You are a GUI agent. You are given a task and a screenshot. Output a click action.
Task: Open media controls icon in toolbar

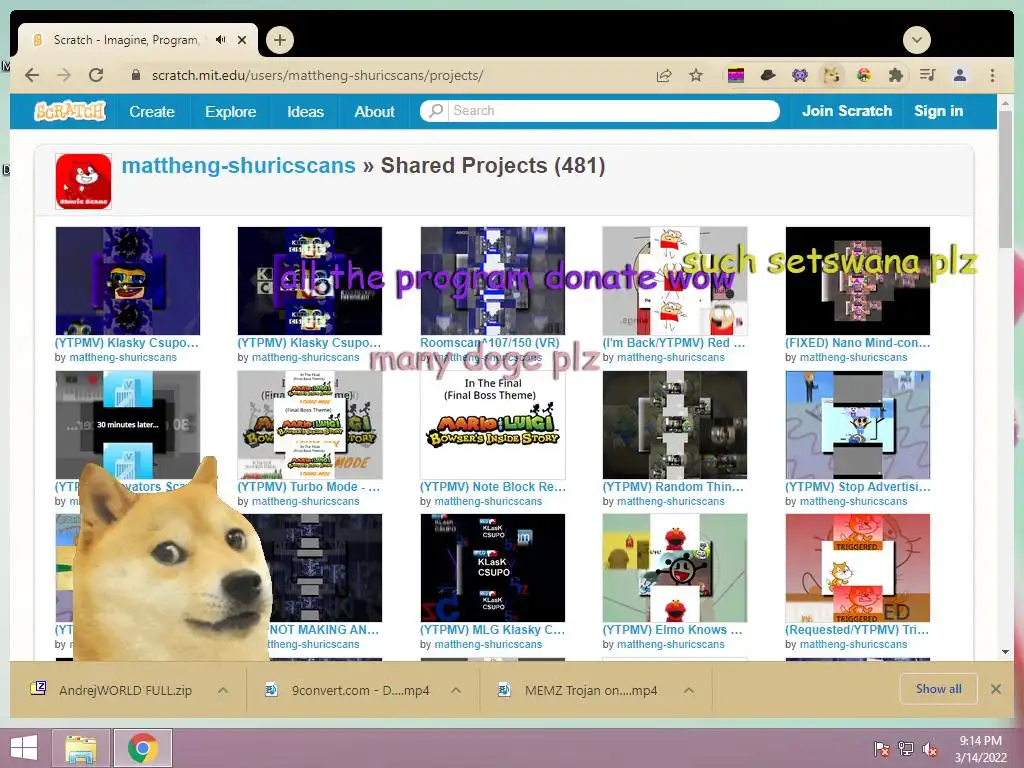click(927, 76)
